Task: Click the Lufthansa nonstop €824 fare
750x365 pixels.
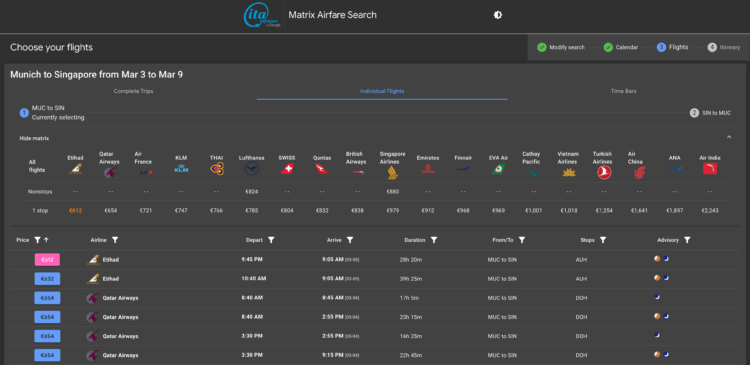Action: tap(252, 192)
